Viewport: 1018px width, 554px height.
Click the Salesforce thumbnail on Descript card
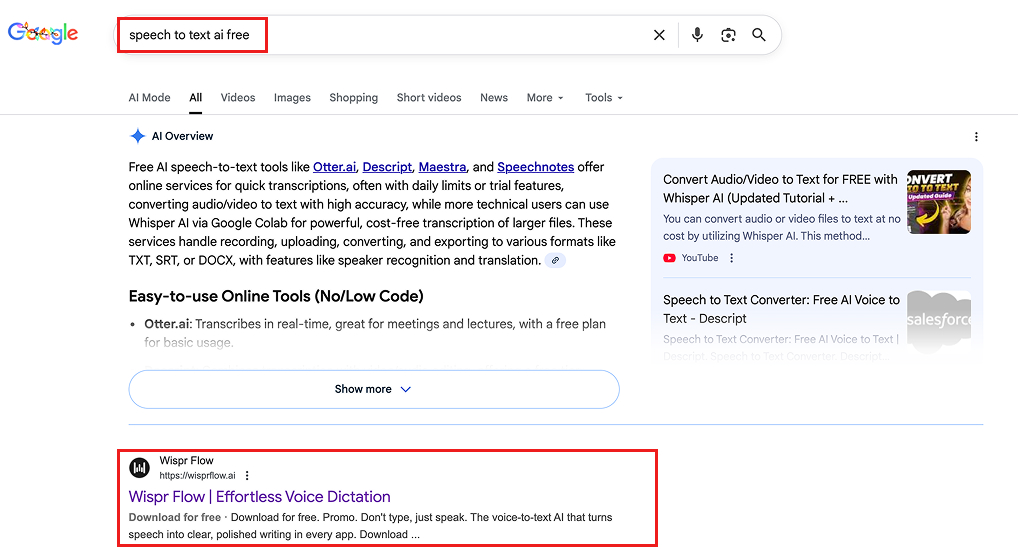coord(939,320)
